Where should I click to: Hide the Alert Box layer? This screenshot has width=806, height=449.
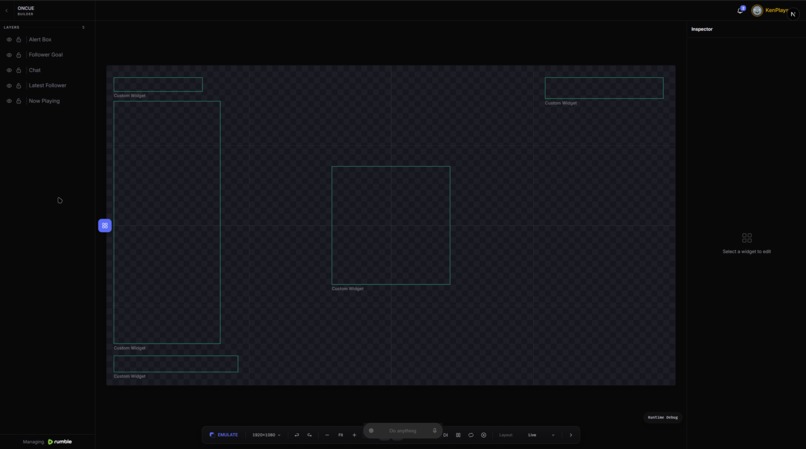point(9,40)
